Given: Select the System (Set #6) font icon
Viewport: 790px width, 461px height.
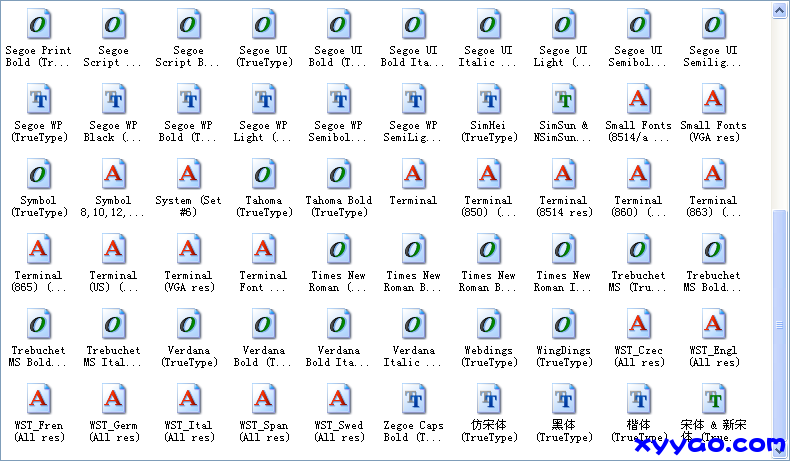Looking at the screenshot, I should click(189, 174).
